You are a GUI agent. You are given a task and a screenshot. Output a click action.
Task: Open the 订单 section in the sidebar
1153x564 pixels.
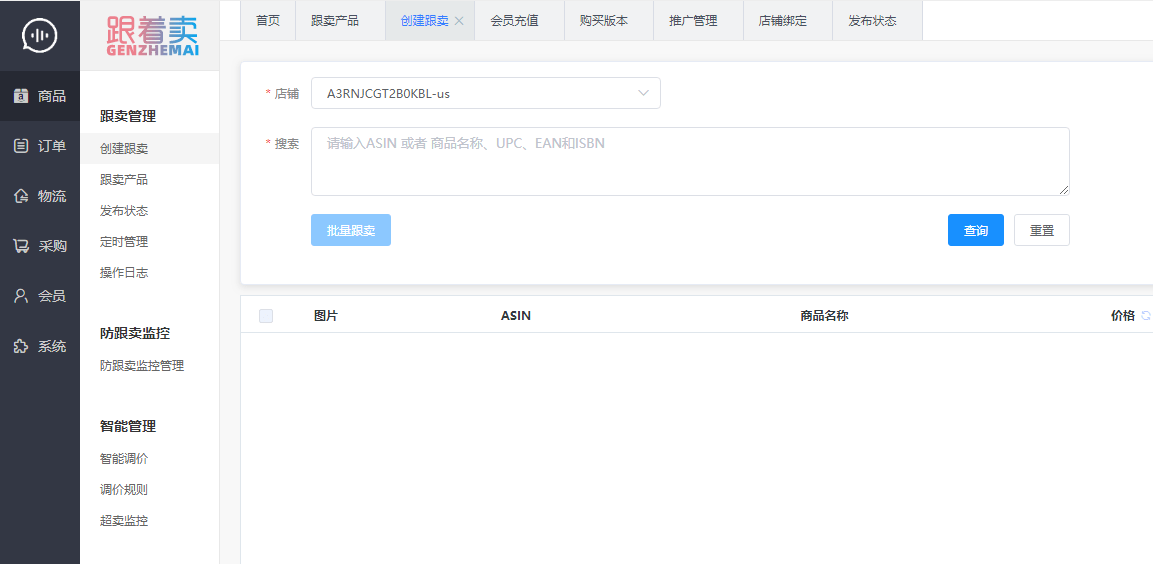(x=40, y=146)
